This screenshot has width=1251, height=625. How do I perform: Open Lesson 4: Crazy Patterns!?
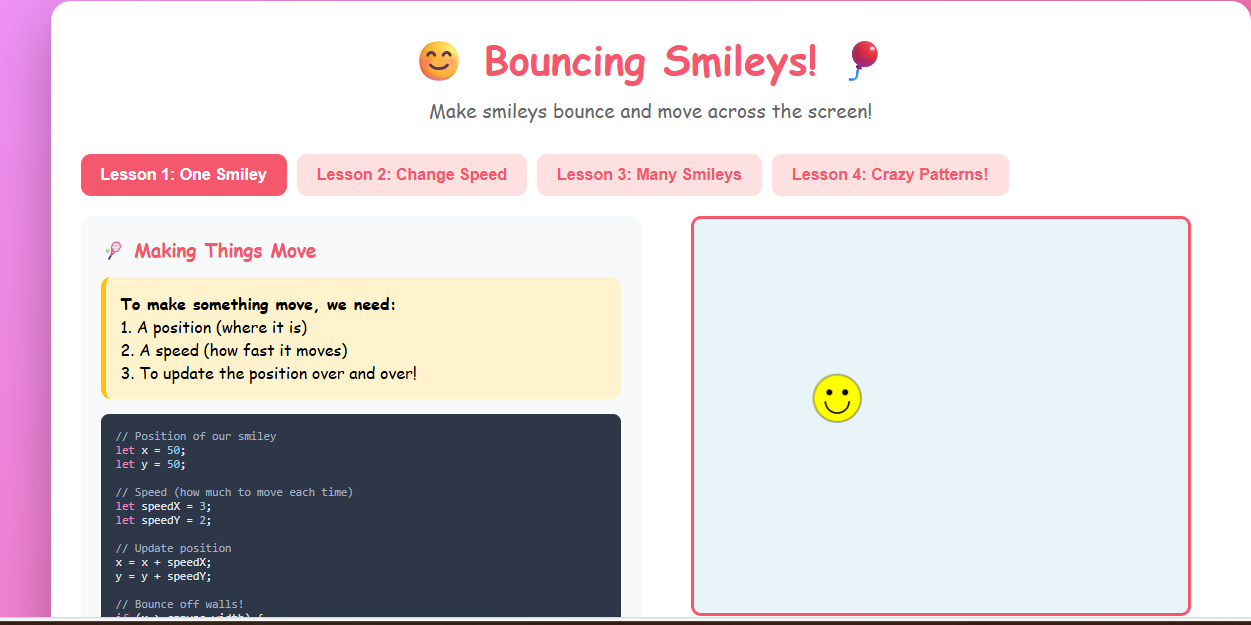[x=889, y=174]
